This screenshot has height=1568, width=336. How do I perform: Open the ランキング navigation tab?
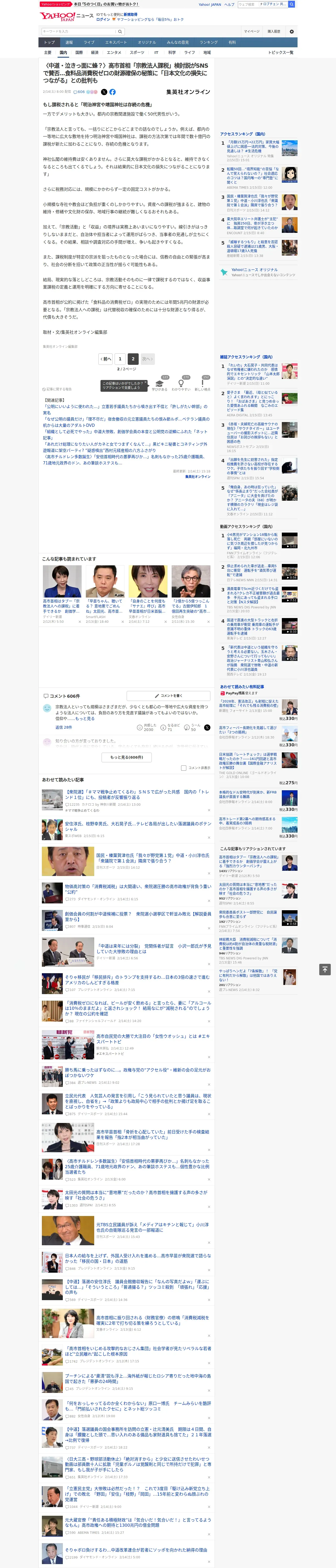click(209, 42)
